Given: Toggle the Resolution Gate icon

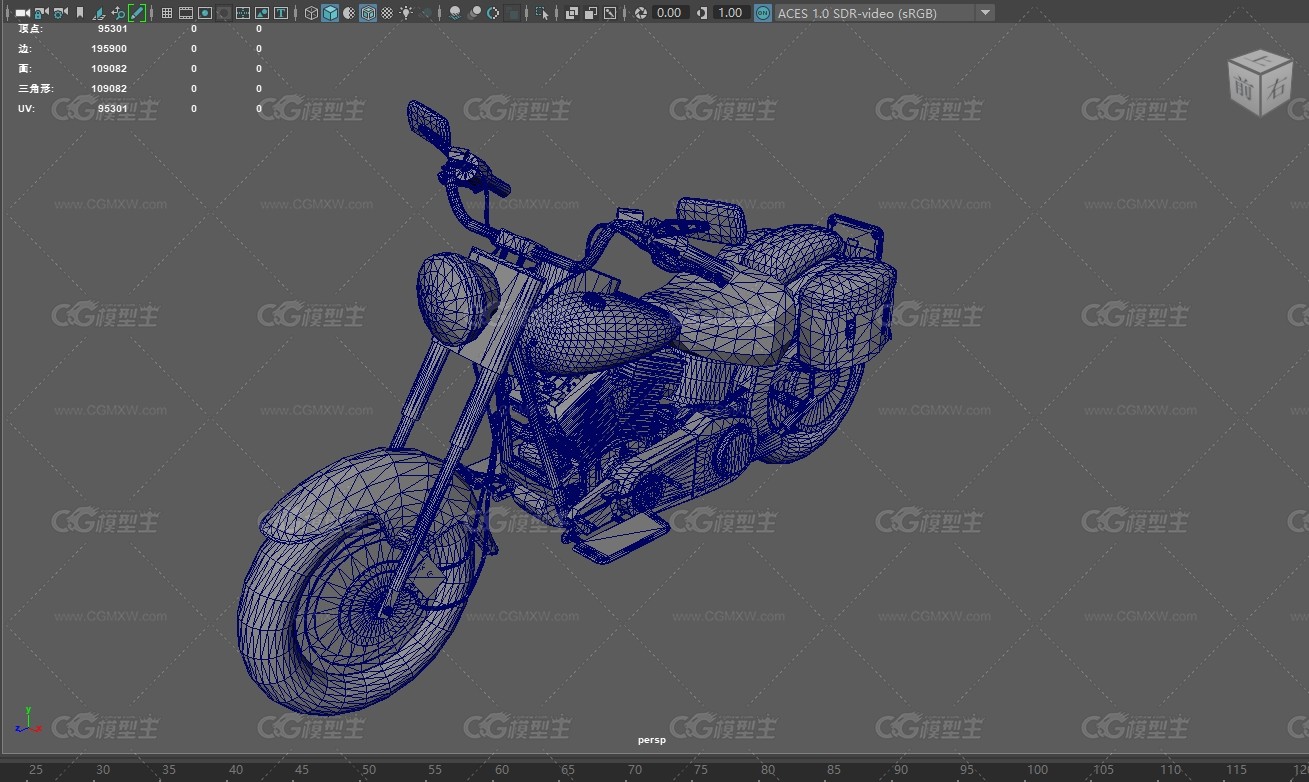Looking at the screenshot, I should coord(204,13).
